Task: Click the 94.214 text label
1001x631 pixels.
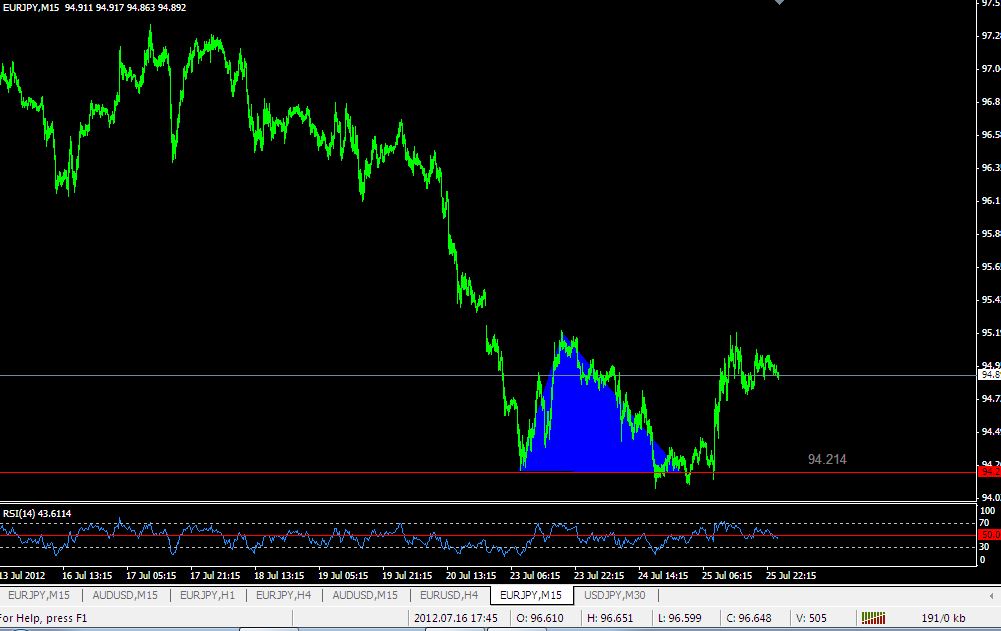Action: [827, 459]
